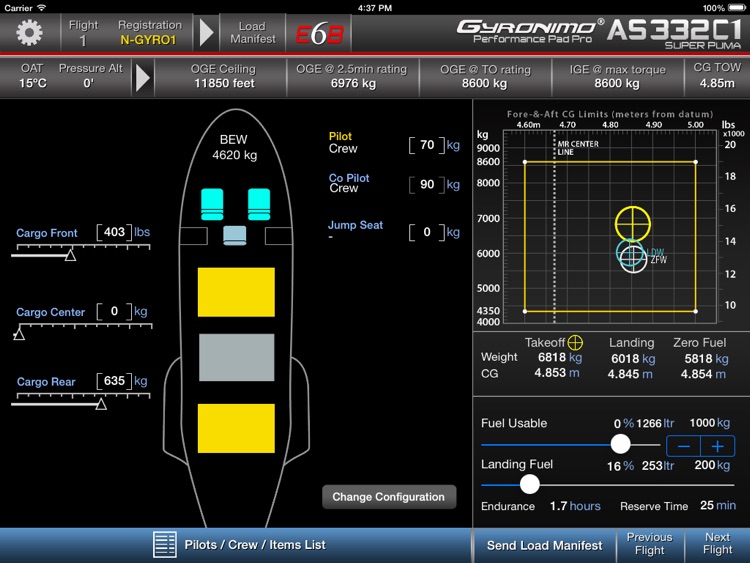Image resolution: width=750 pixels, height=563 pixels.
Task: Toggle Cargo Rear unit kg
Action: (141, 381)
